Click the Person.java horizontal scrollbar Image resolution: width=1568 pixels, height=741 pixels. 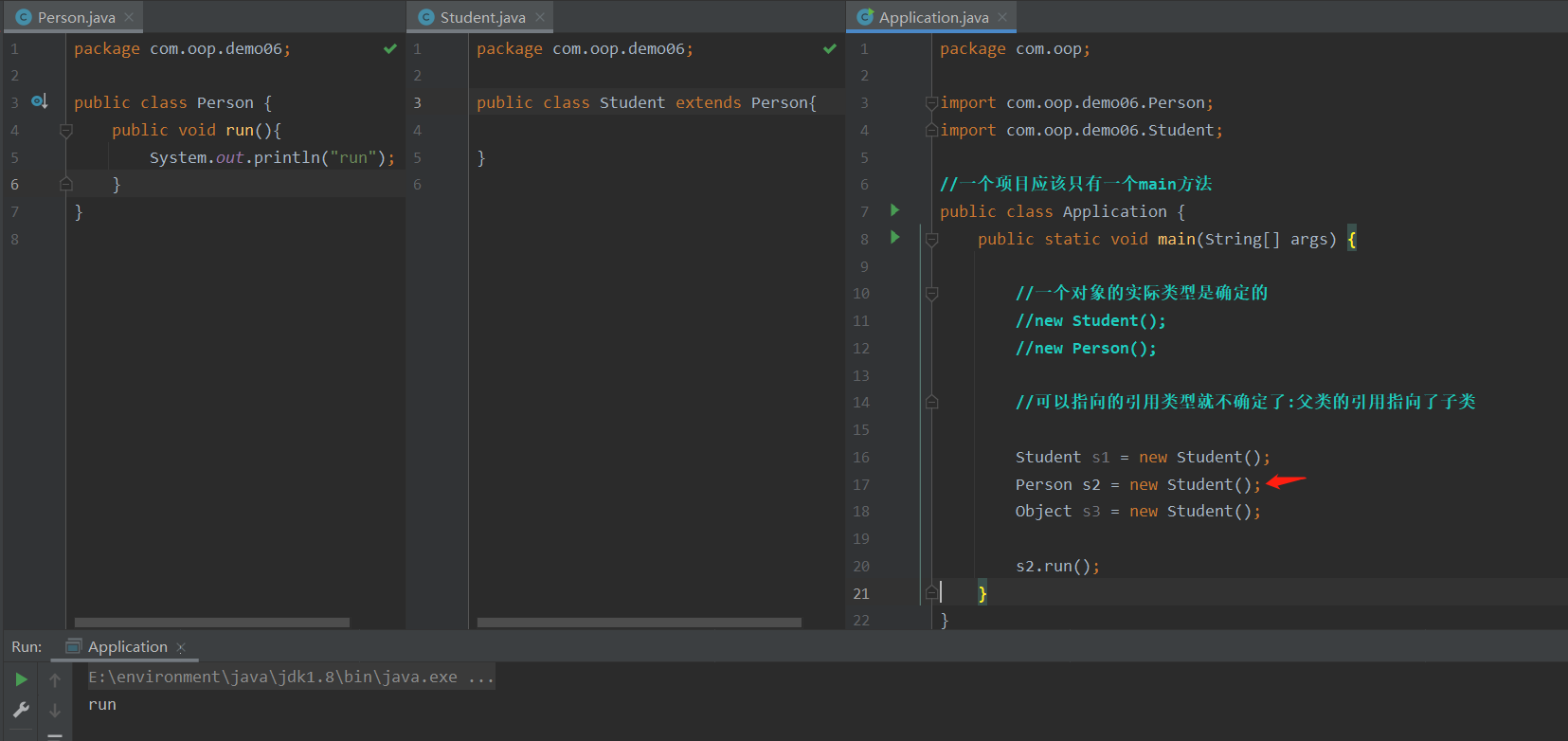click(x=211, y=623)
